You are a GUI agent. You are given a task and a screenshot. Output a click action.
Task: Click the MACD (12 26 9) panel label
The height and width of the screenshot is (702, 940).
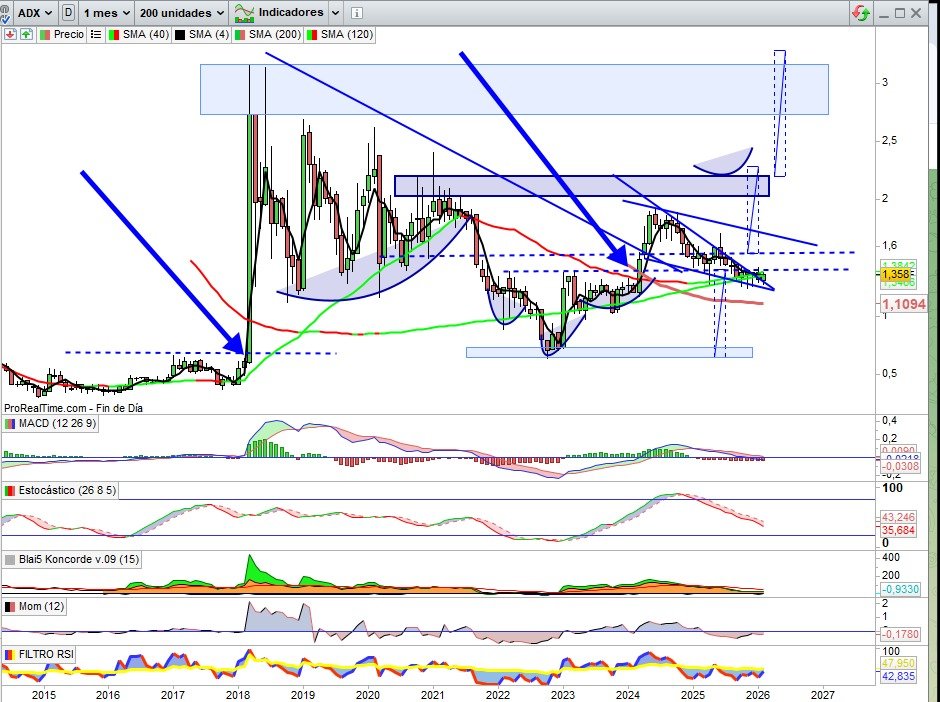(x=57, y=423)
